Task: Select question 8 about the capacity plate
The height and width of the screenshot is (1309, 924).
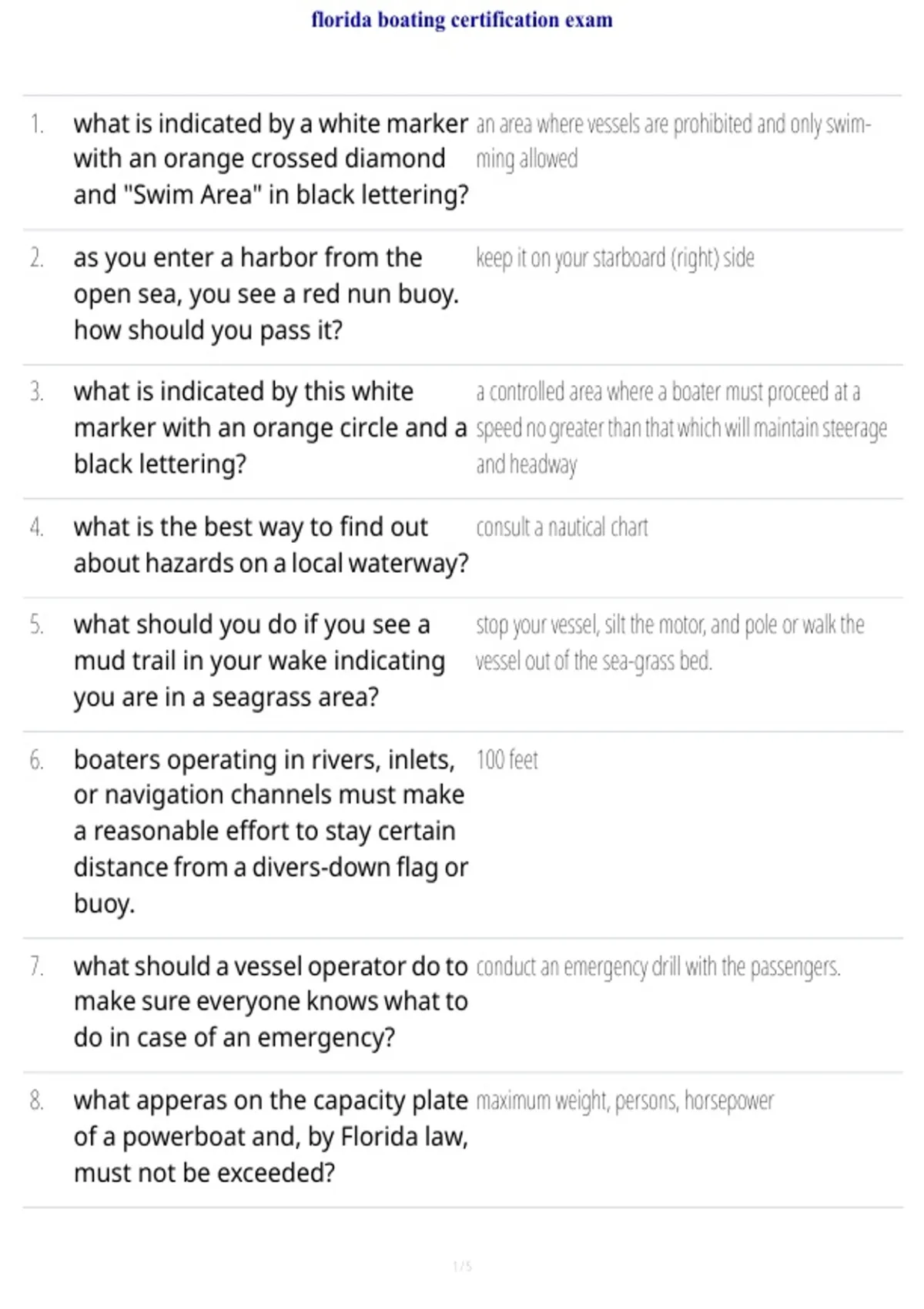Action: point(271,1137)
